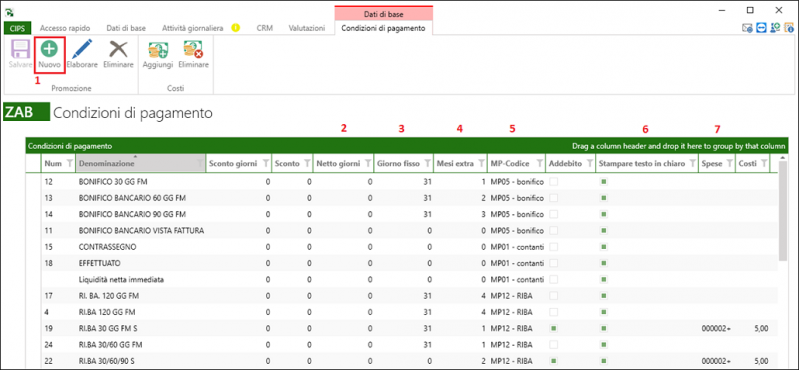Open the MP-Codice column filter
The image size is (799, 370).
pos(540,164)
